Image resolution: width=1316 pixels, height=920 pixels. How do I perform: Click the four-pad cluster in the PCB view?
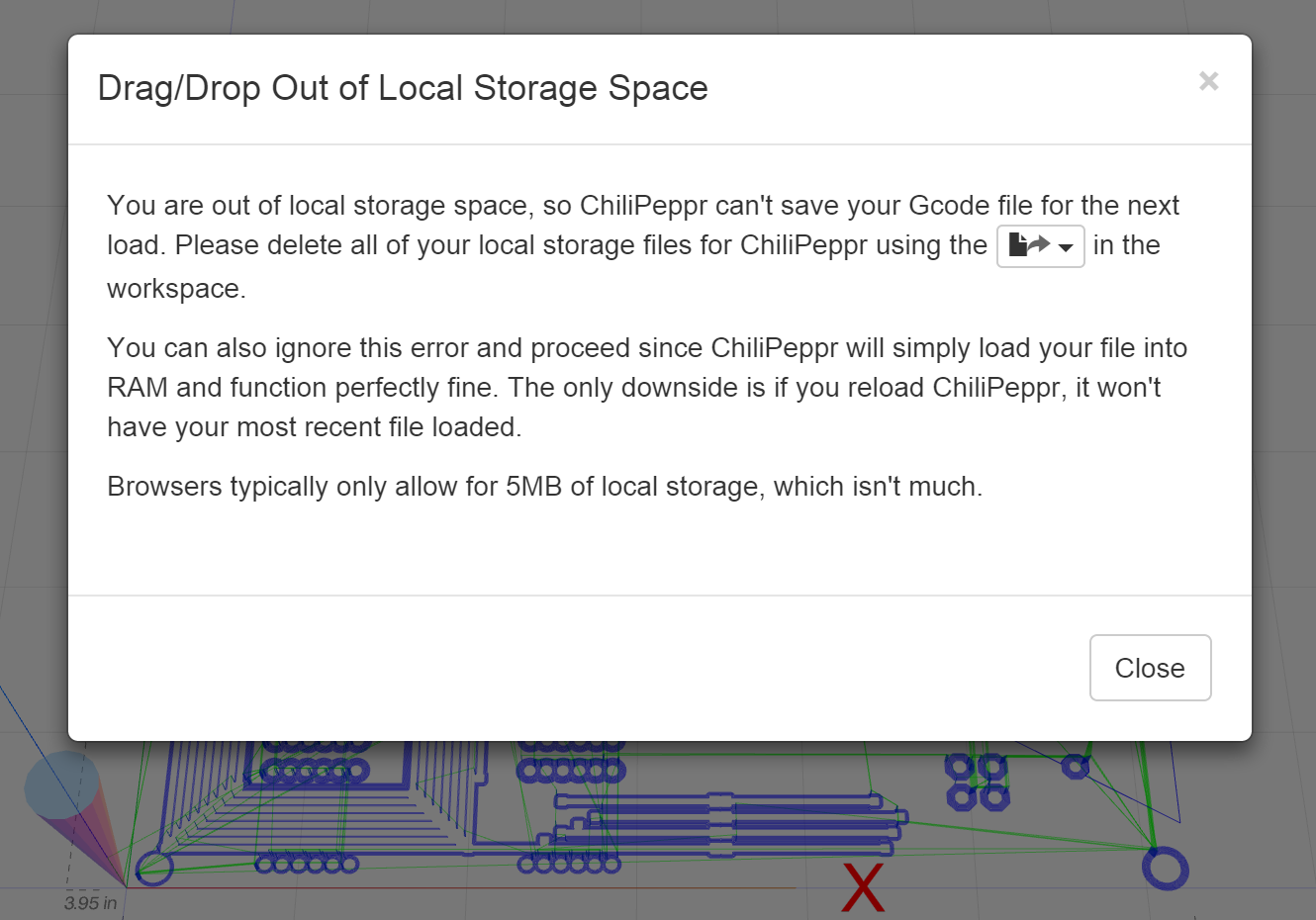tap(977, 782)
